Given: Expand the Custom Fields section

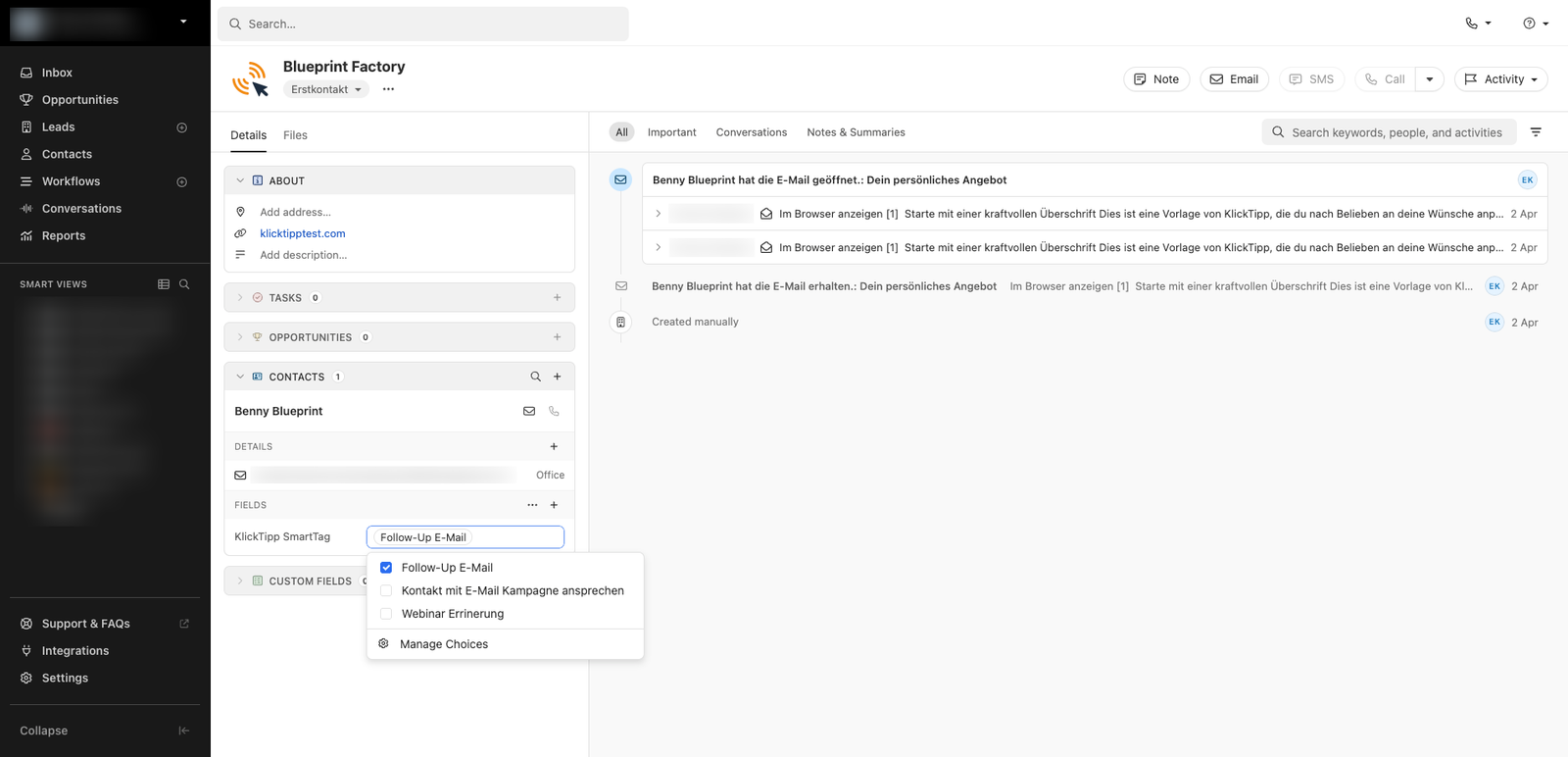Looking at the screenshot, I should click(x=240, y=580).
